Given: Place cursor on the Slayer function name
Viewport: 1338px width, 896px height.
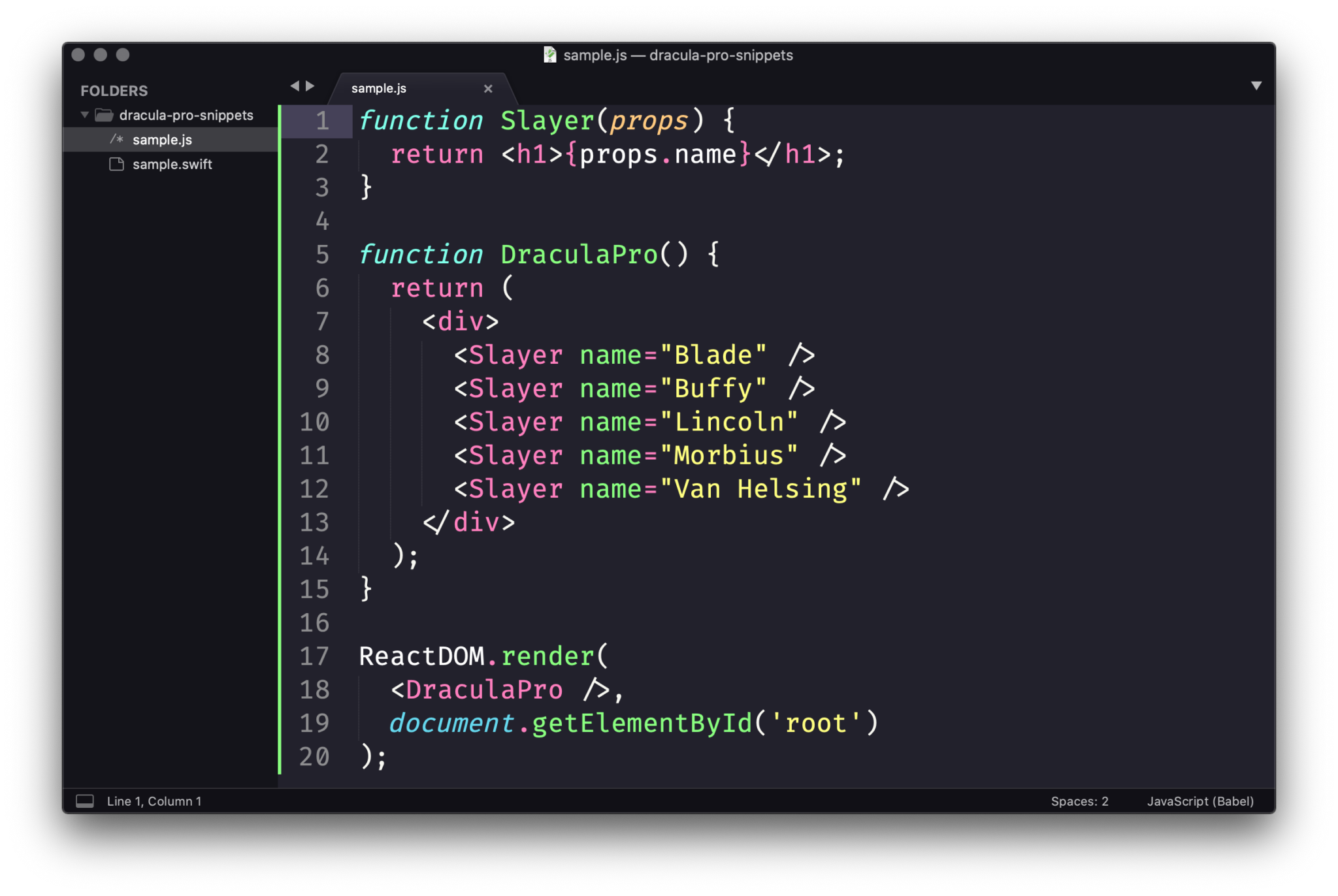Looking at the screenshot, I should pos(547,121).
